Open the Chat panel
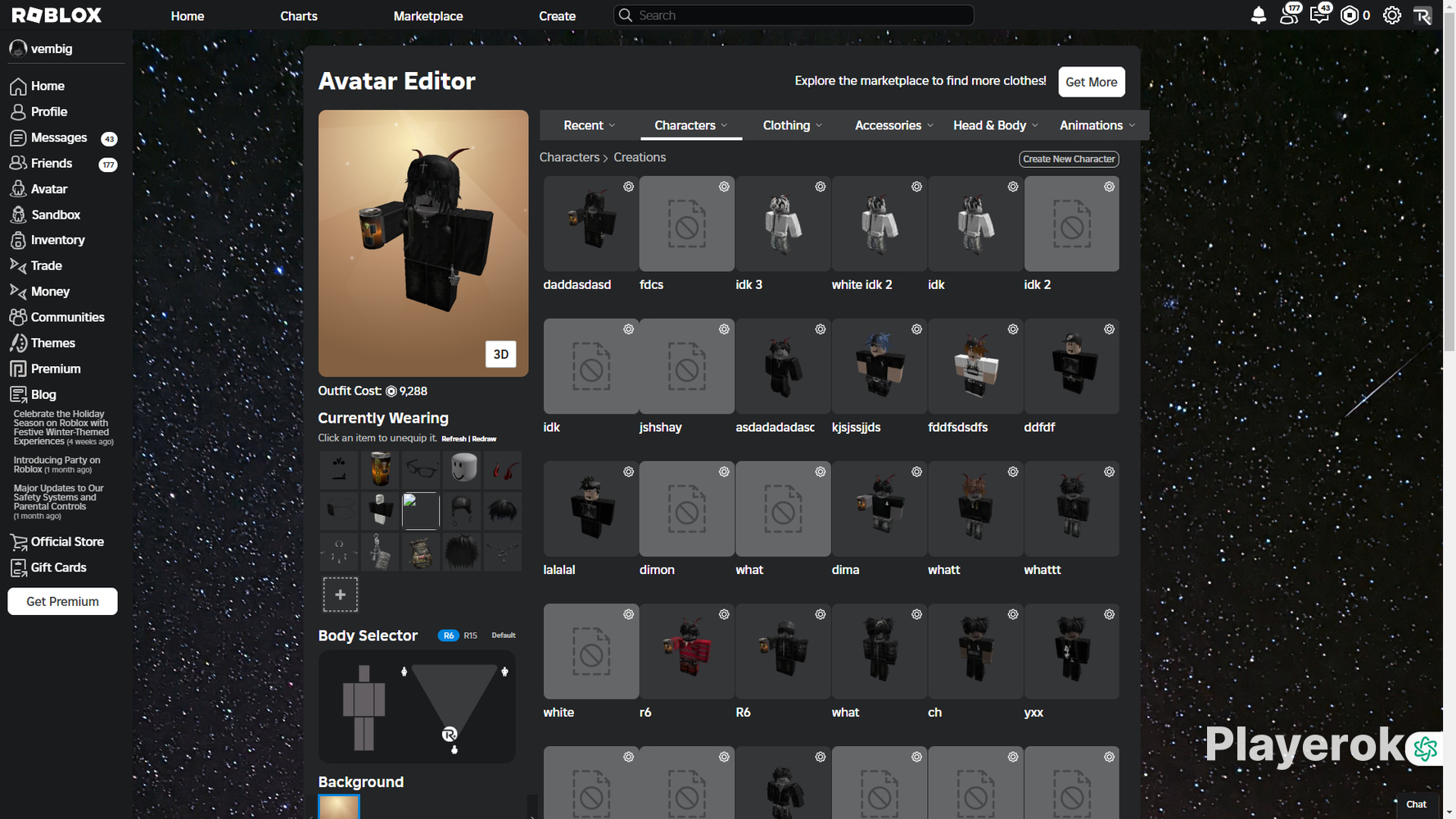The height and width of the screenshot is (819, 1456). (1416, 804)
